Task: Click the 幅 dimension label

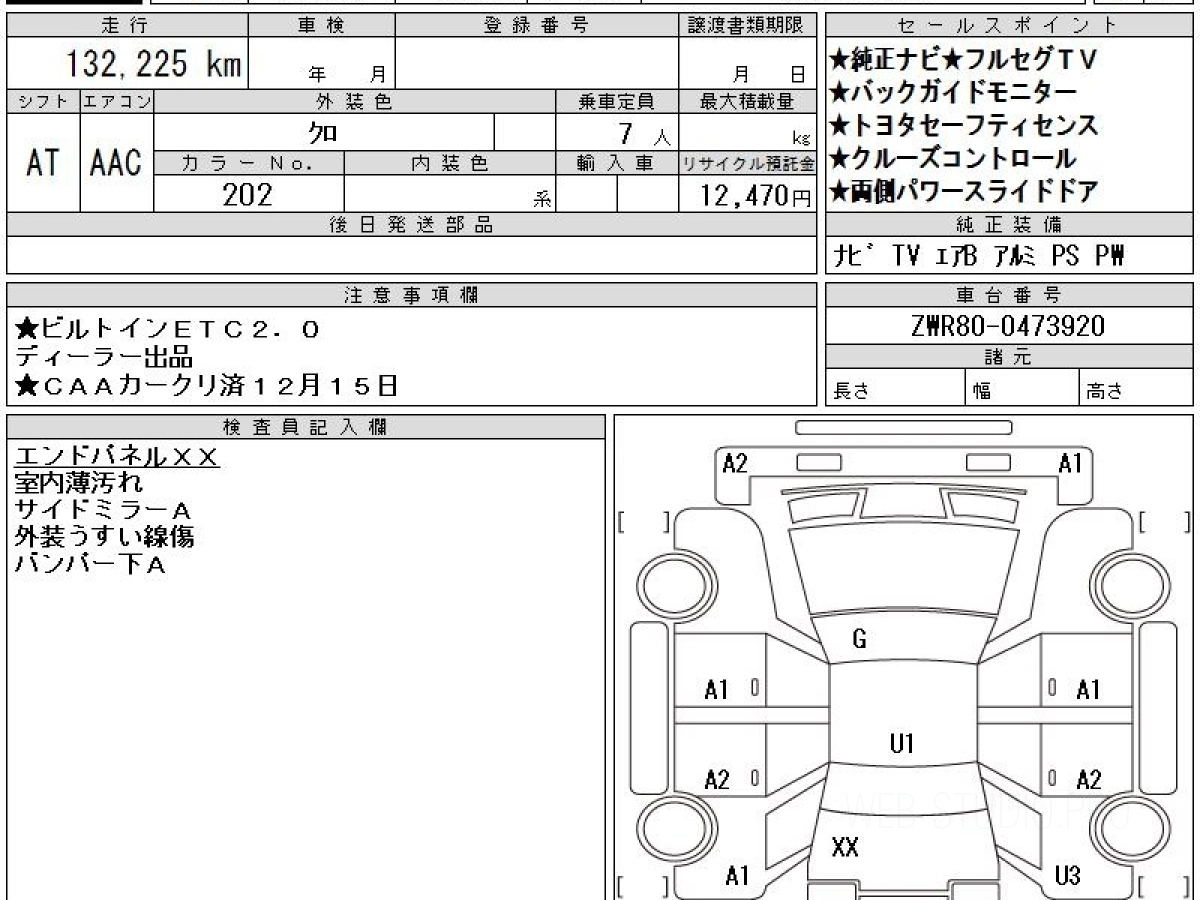Action: [982, 392]
